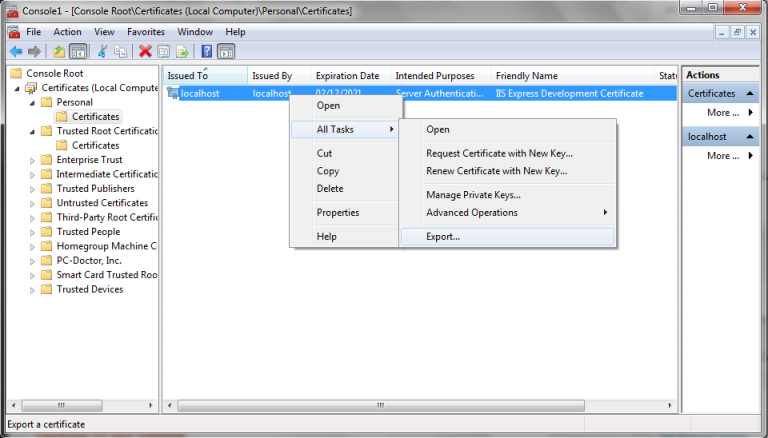
Task: Toggle Show/Hide Action Pane toolbar icon
Action: pyautogui.click(x=226, y=51)
